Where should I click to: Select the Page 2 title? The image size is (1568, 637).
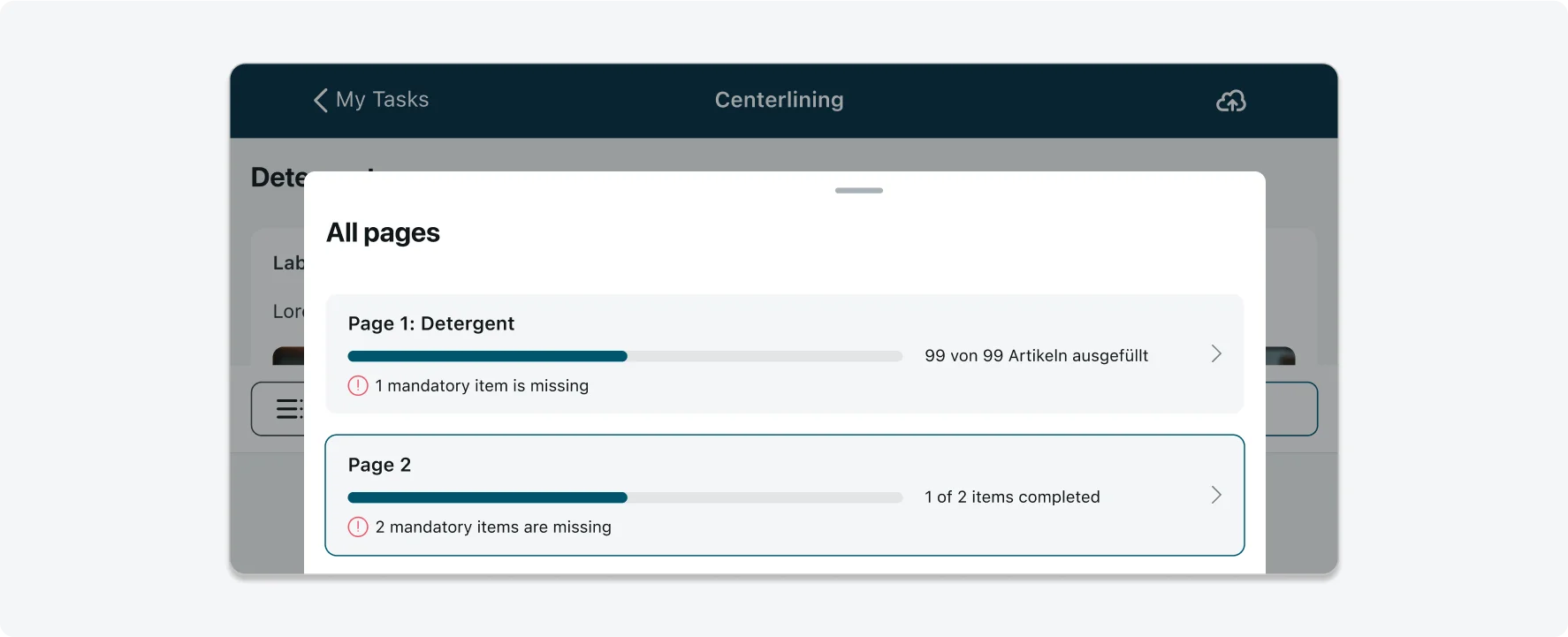point(379,466)
